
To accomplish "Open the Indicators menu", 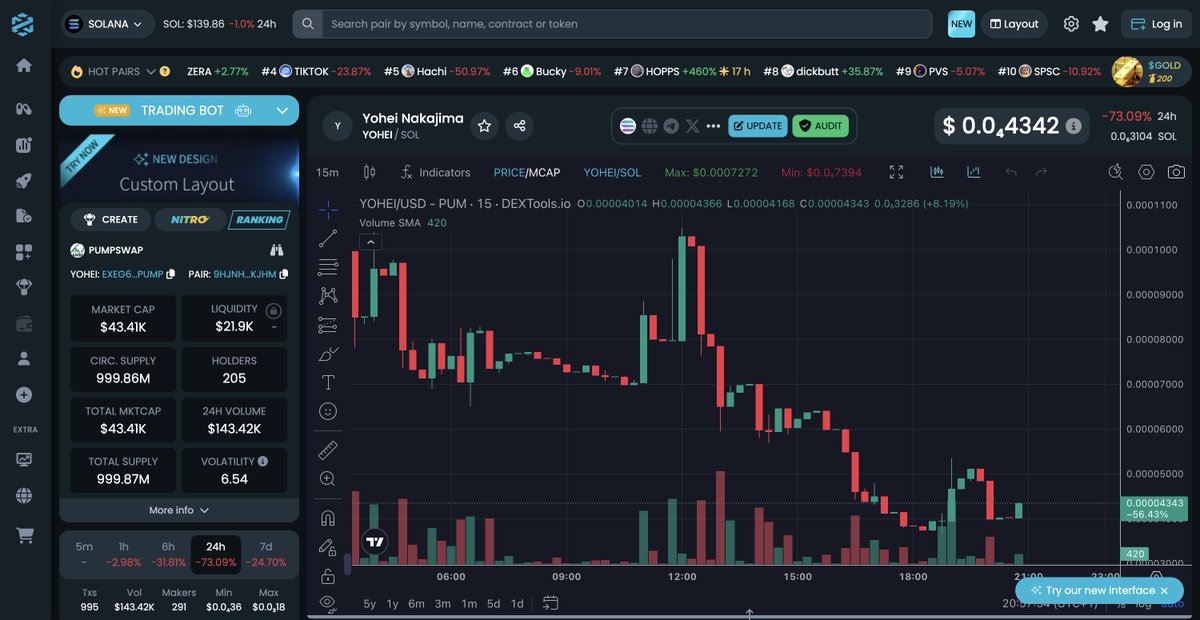I will pyautogui.click(x=435, y=172).
